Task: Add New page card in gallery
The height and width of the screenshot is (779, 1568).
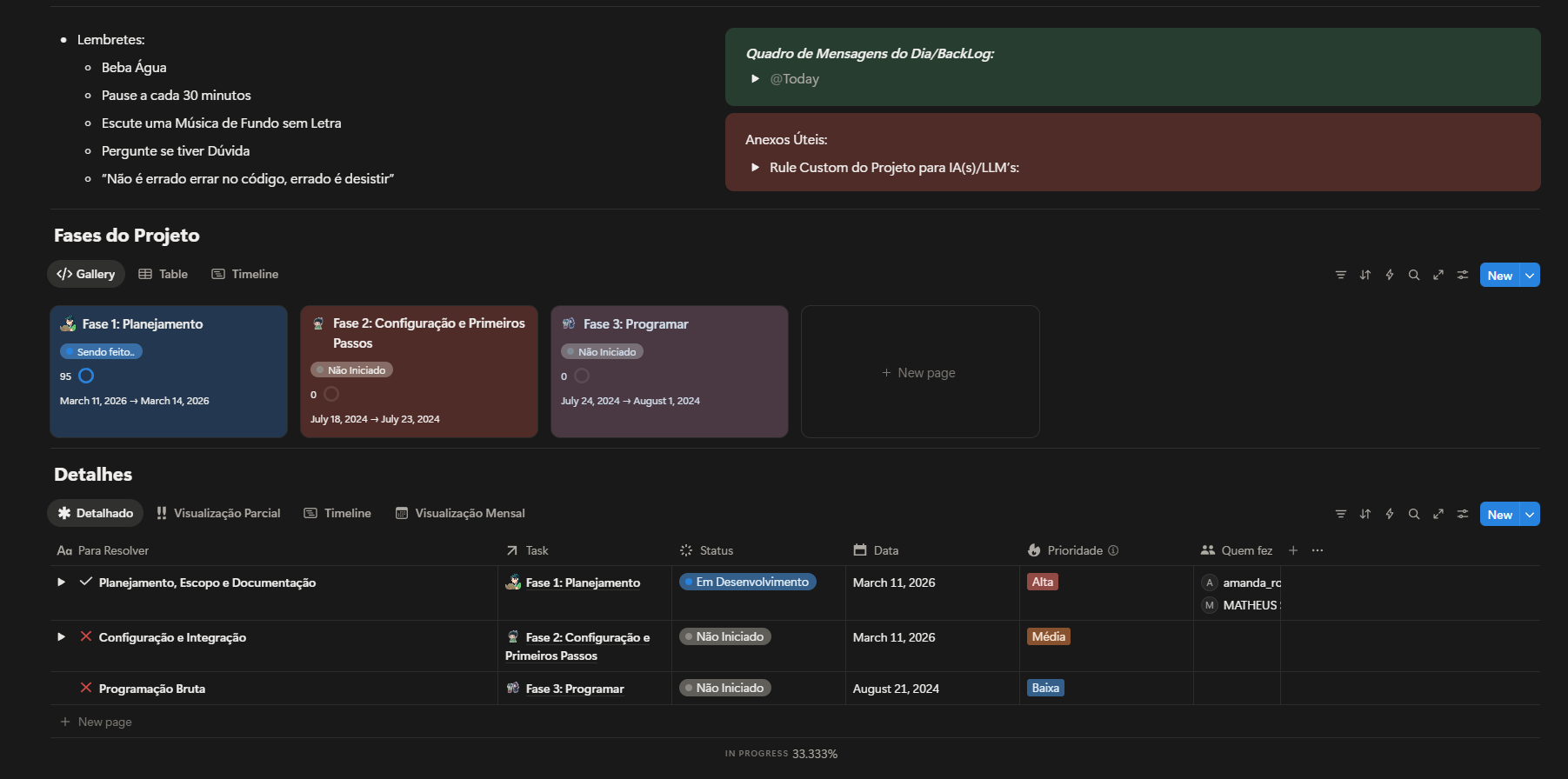Action: 920,372
